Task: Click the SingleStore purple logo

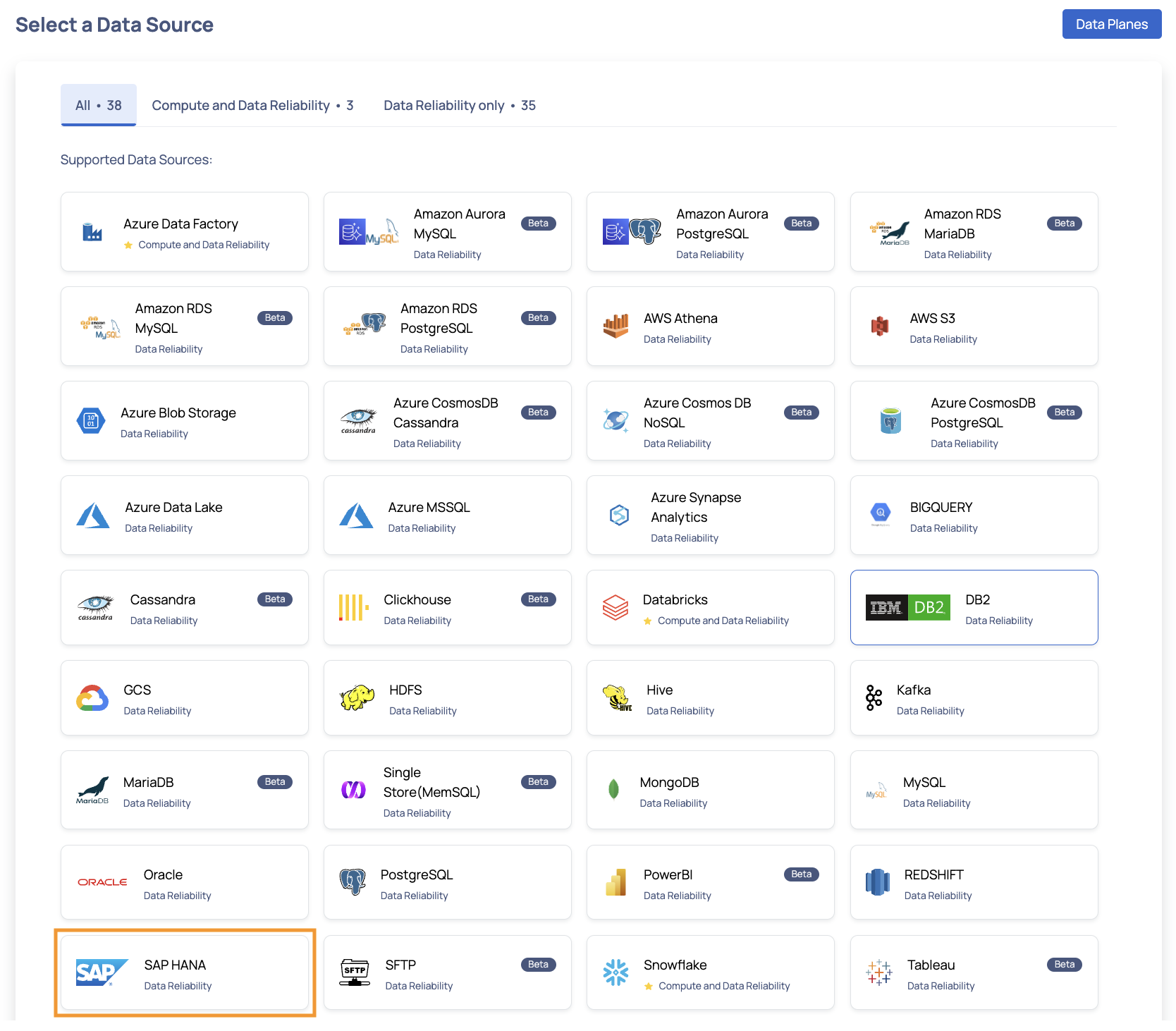Action: click(354, 790)
